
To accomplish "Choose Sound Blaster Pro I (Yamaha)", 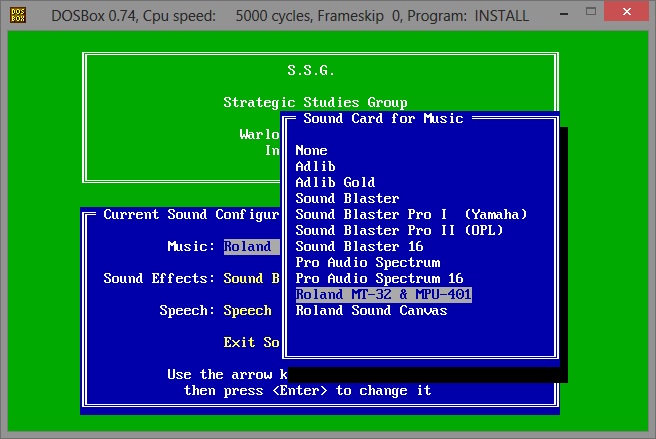I will (x=411, y=214).
